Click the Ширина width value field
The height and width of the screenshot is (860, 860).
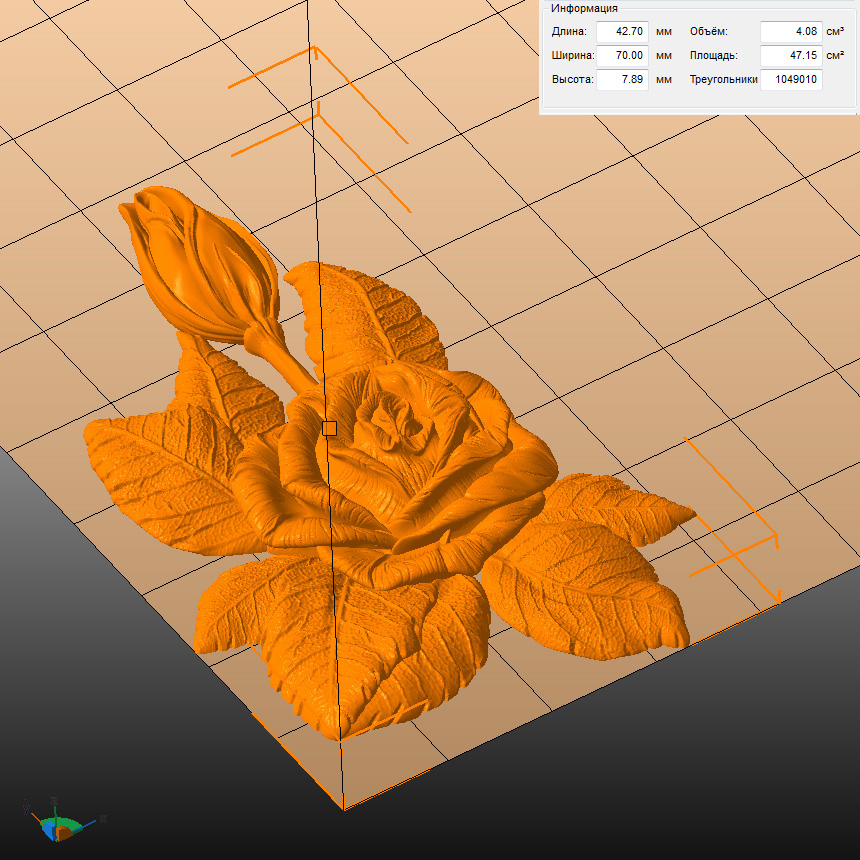pyautogui.click(x=622, y=55)
